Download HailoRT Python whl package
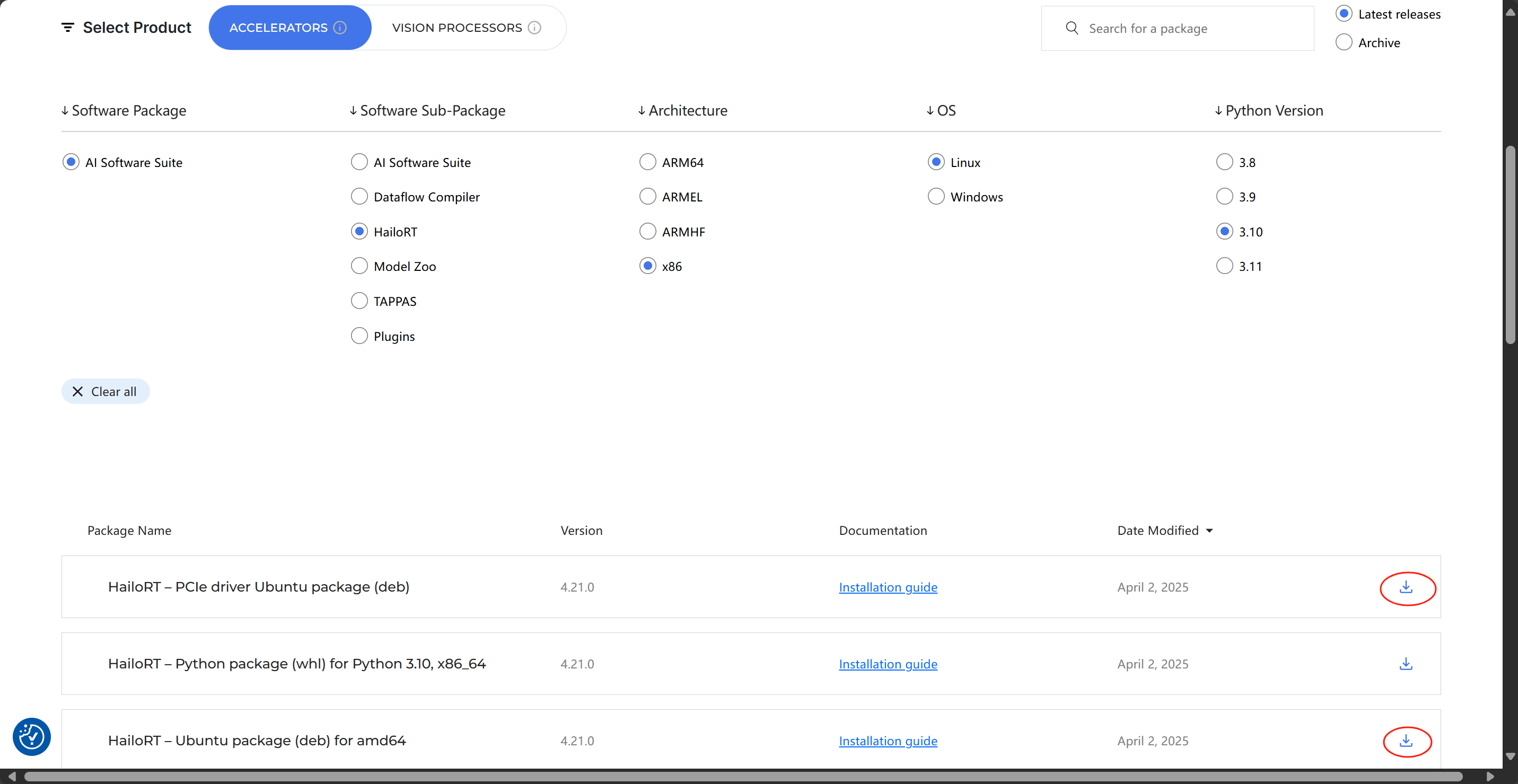This screenshot has height=784, width=1518. click(1406, 664)
